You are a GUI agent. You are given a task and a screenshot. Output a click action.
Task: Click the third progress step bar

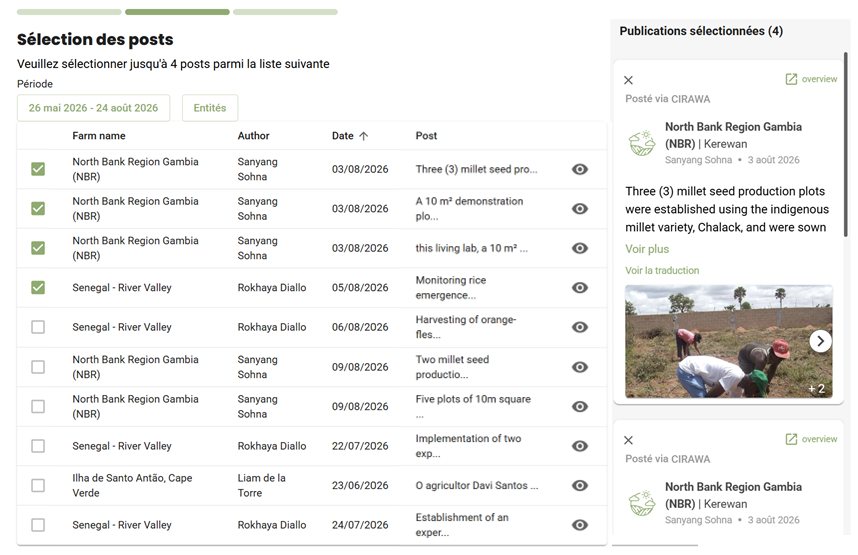(285, 11)
